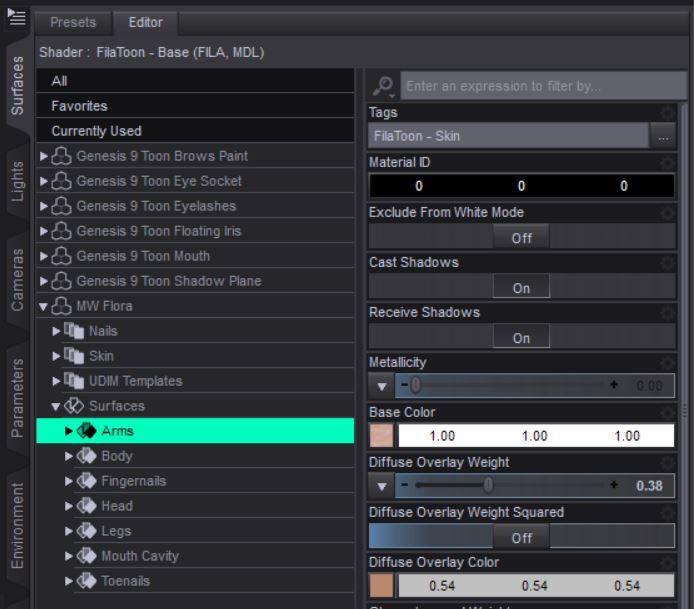Click the Nails material group icon
Viewport: 694px width, 609px height.
74,331
